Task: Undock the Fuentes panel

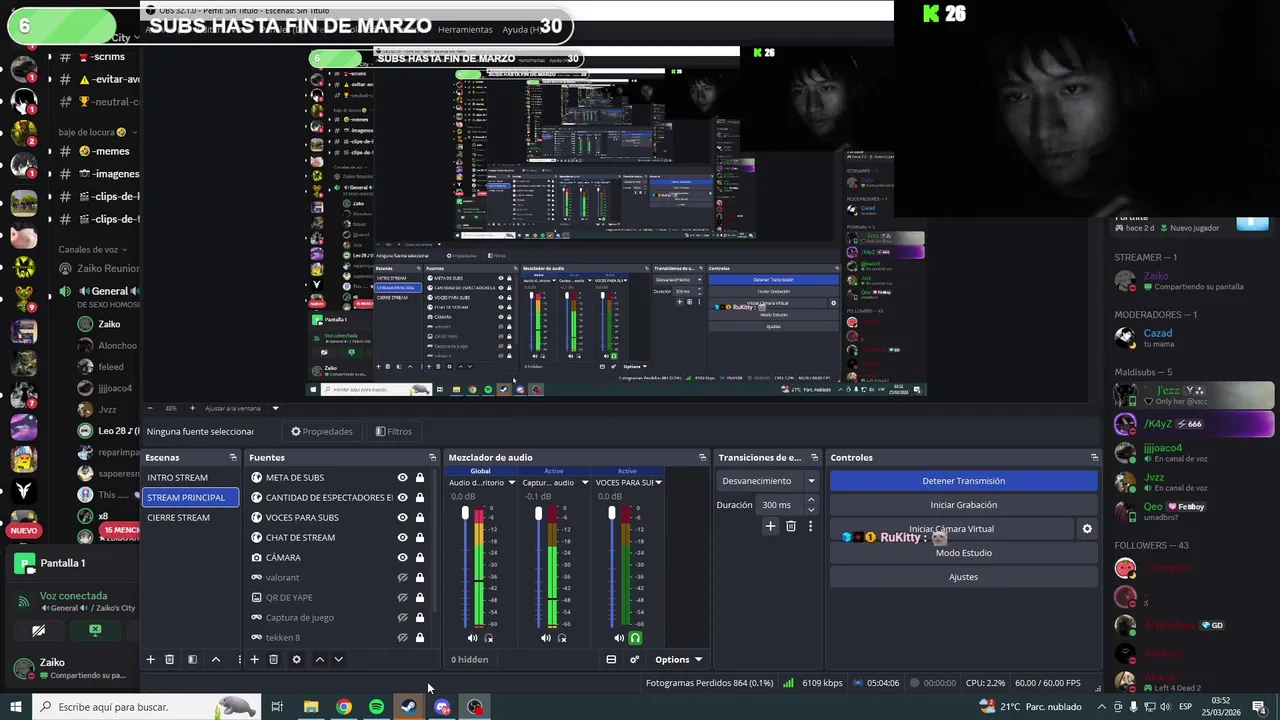Action: point(432,457)
